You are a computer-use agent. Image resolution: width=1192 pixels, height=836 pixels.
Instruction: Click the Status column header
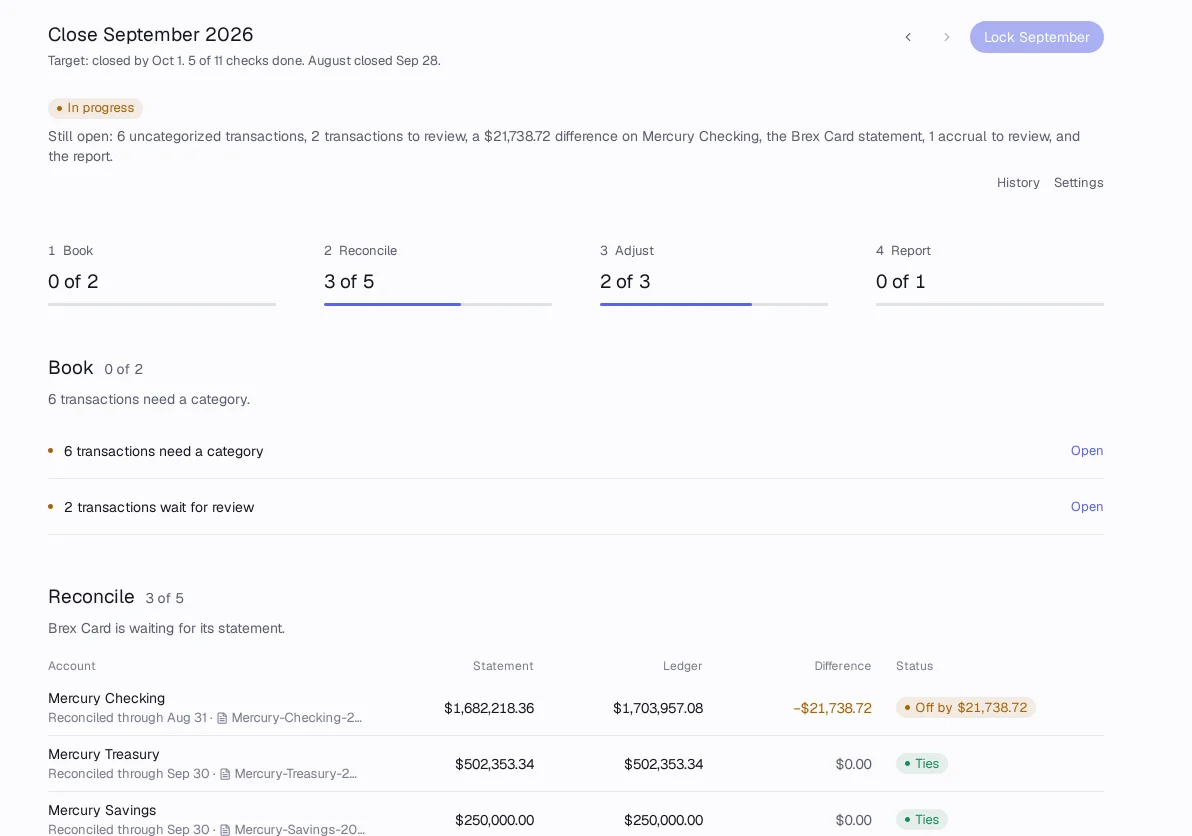(x=914, y=666)
